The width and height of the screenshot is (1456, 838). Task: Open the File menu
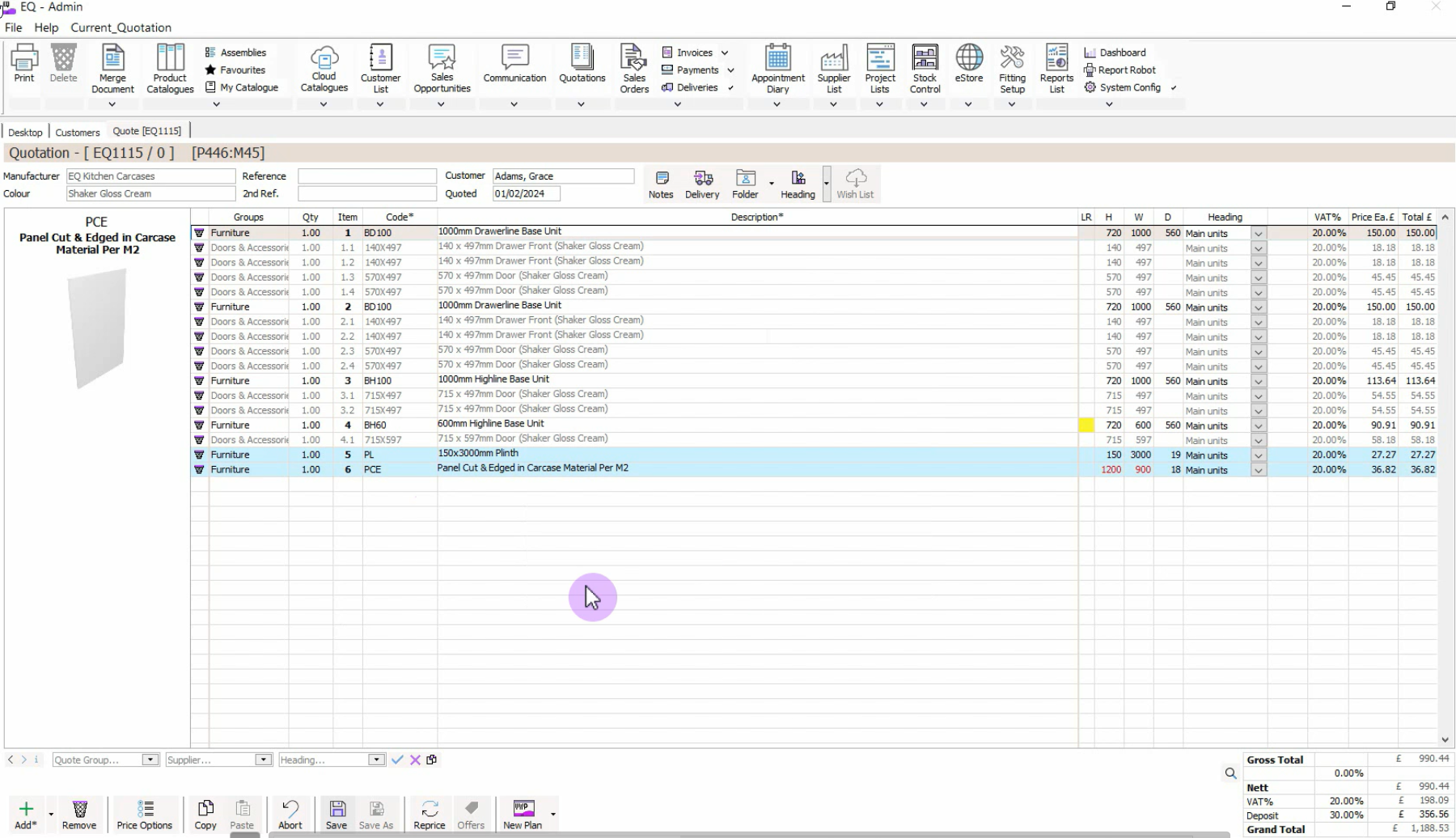(x=14, y=28)
